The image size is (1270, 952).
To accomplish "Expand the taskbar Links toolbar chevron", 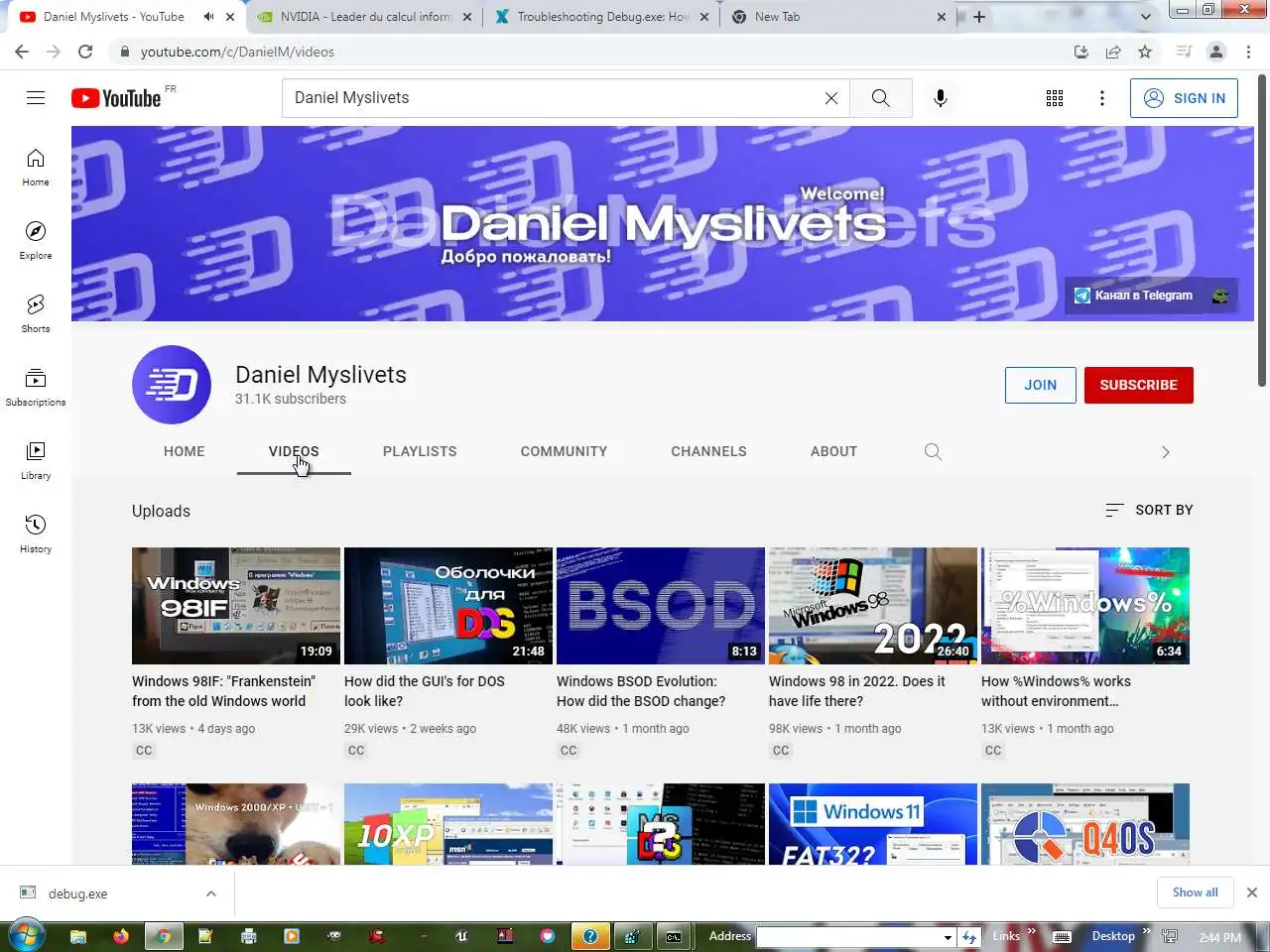I will [x=1031, y=931].
